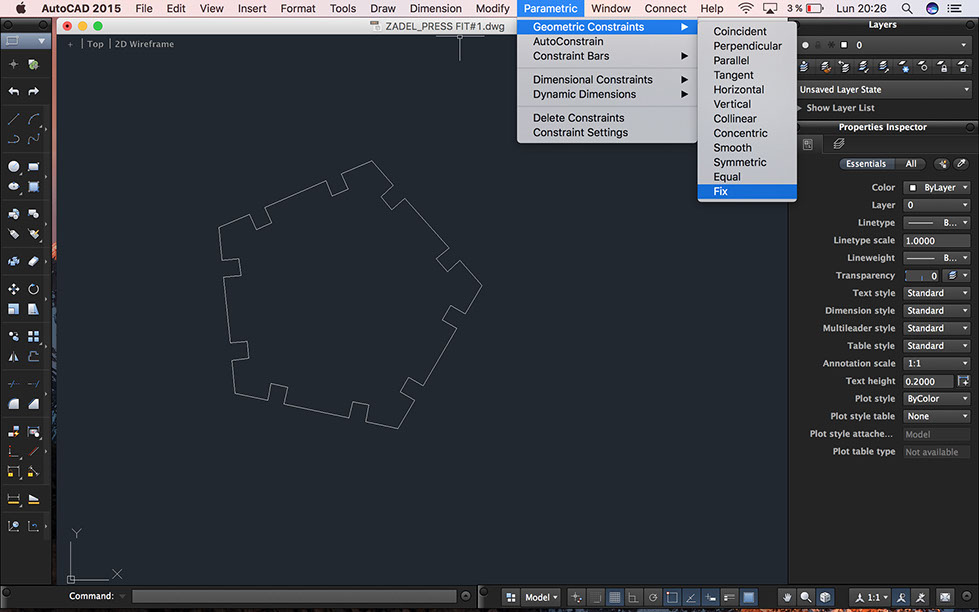Toggle Ortho mode in status bar

coord(633,597)
